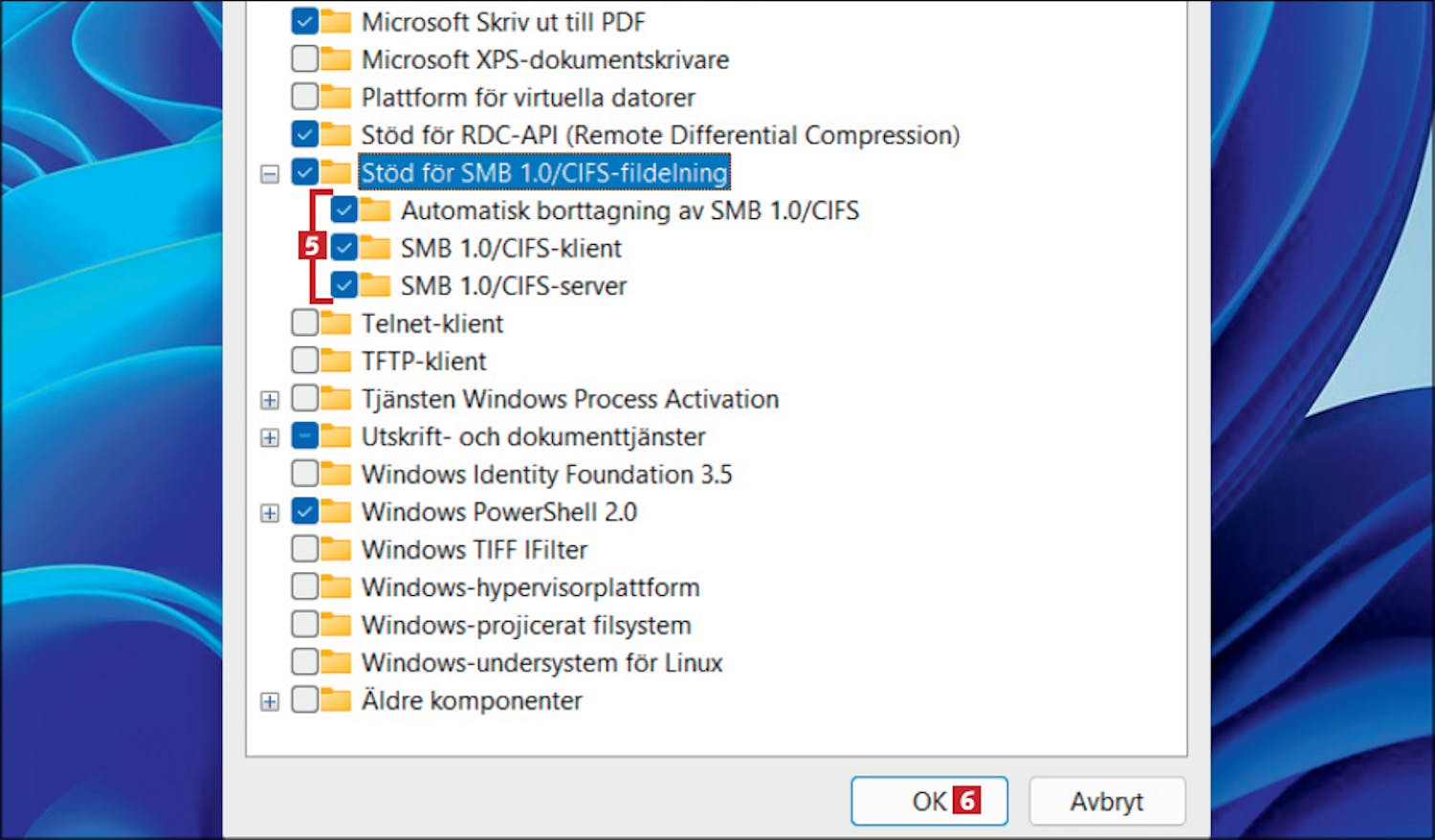Uncheck Automatisk borttagning av SMB 1.0/CIFS

coord(344,210)
